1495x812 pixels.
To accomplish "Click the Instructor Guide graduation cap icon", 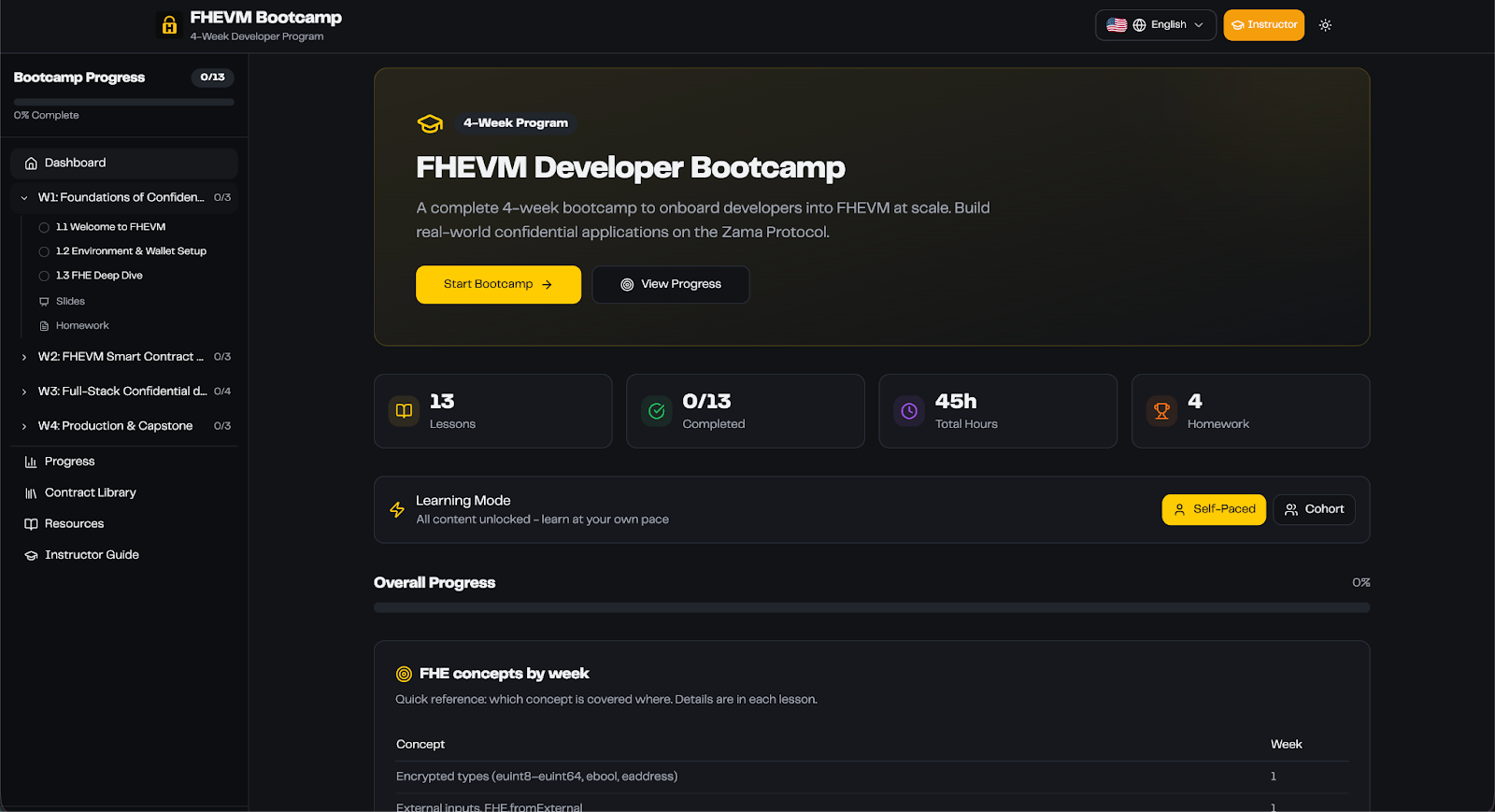I will tap(31, 555).
